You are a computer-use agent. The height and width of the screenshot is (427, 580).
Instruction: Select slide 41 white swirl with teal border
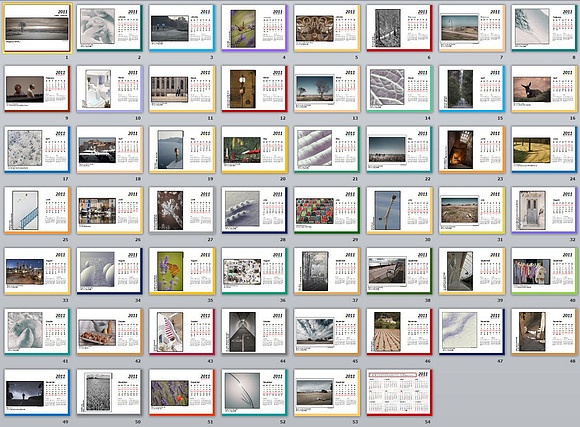pos(37,332)
